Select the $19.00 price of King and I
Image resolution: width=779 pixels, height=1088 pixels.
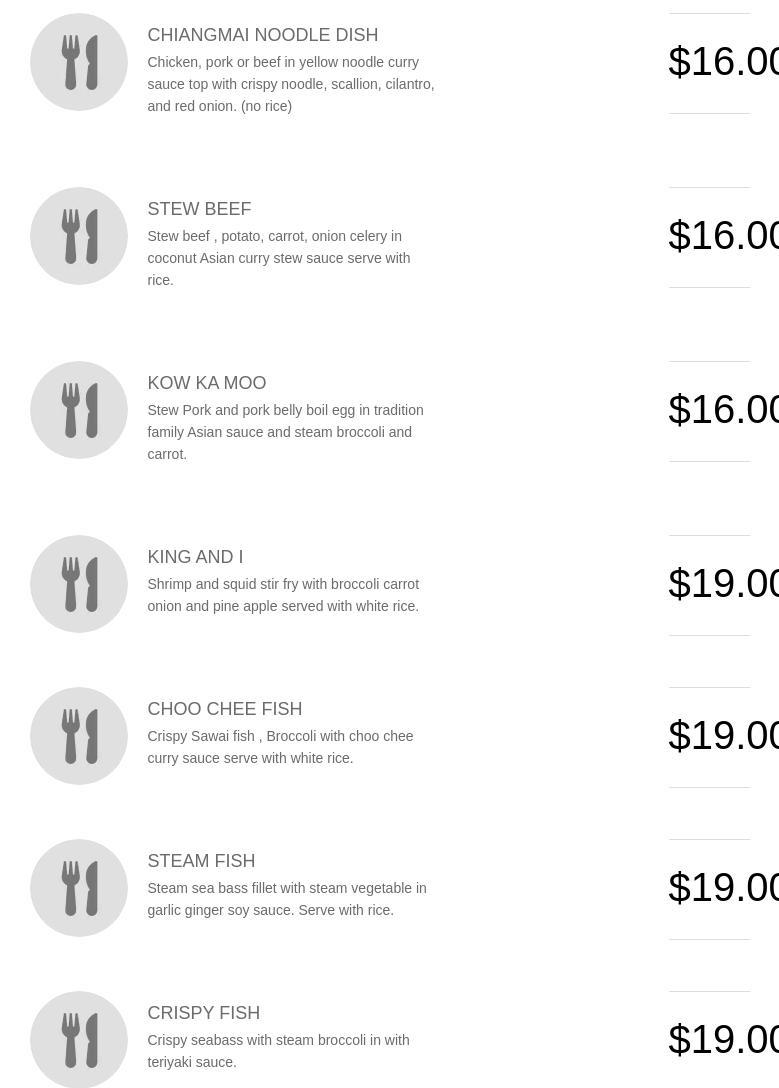click(x=723, y=584)
